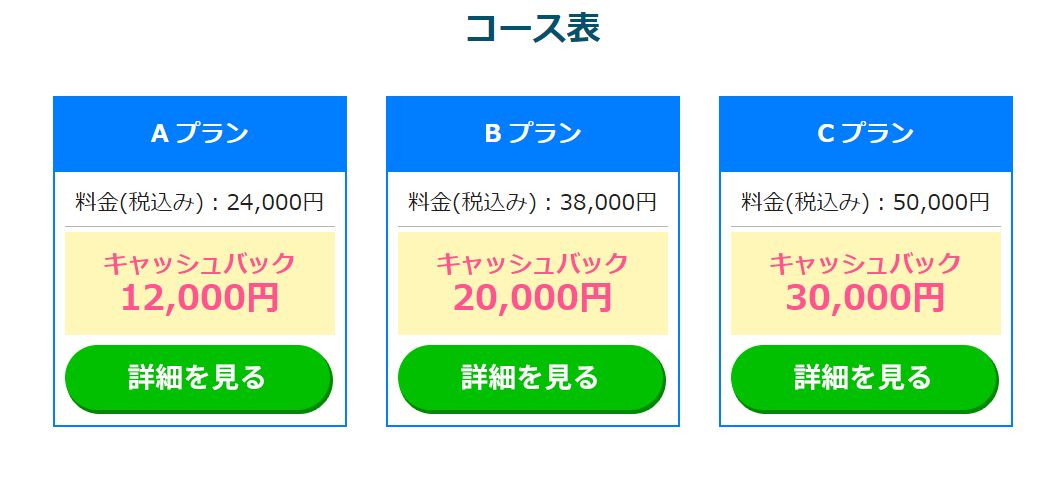Click the 詳細を見る button for A プラン

pos(198,377)
